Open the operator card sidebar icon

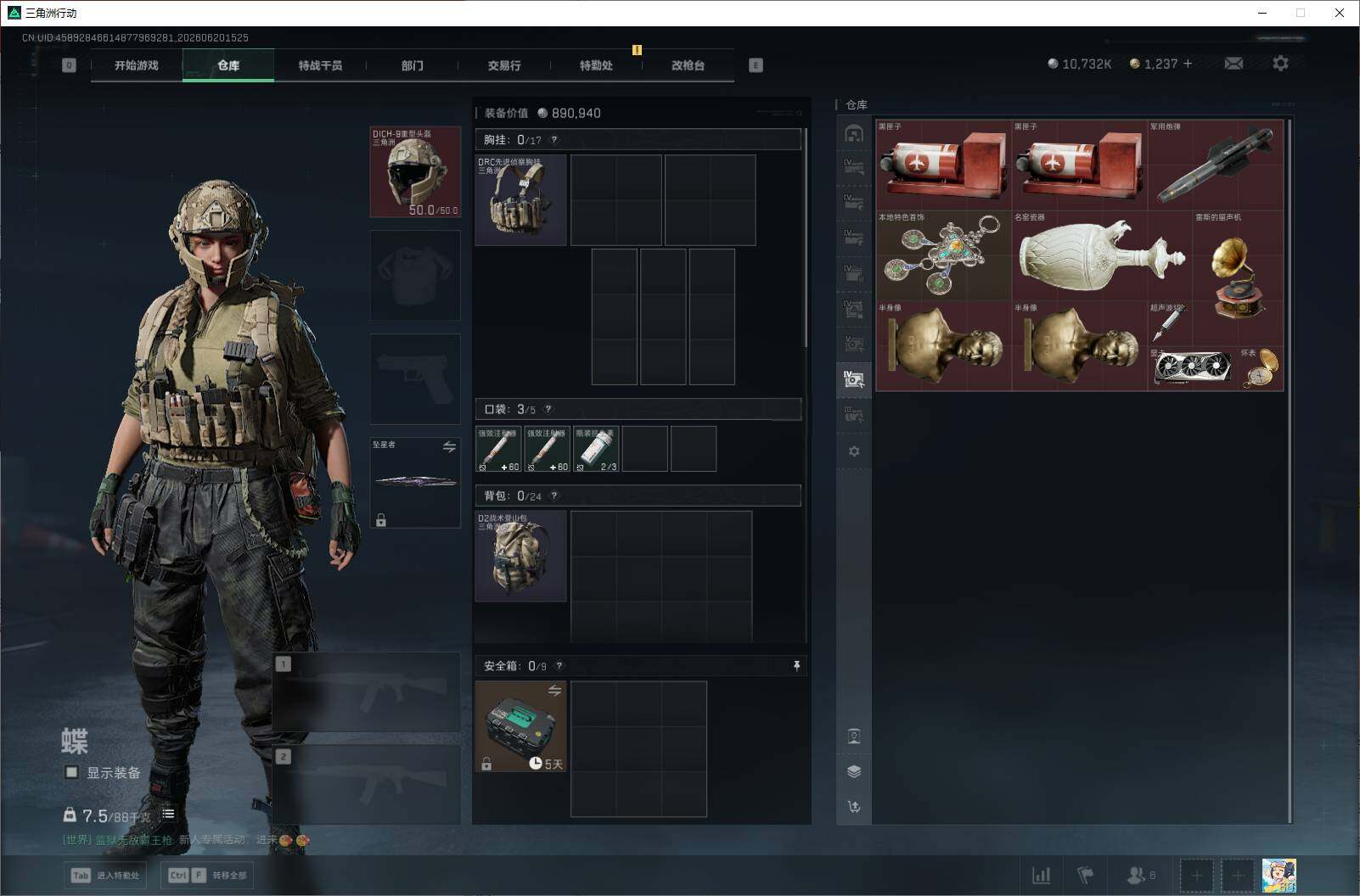coord(854,736)
